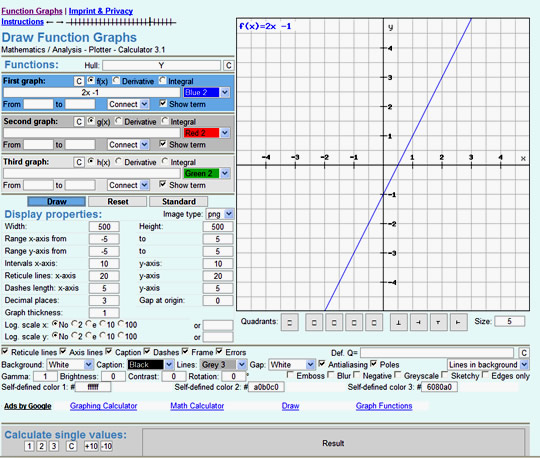
Task: Enable the Greyscale checkbox
Action: (398, 374)
